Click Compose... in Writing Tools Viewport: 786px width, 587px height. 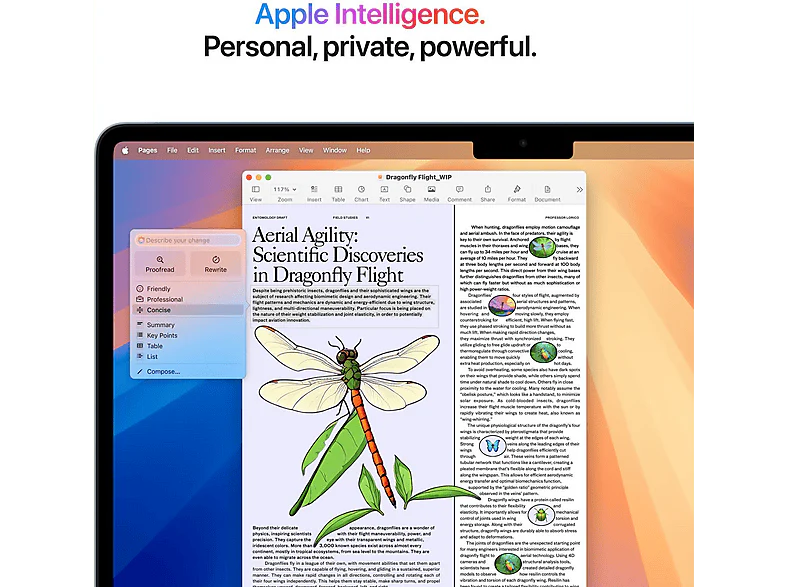click(188, 371)
